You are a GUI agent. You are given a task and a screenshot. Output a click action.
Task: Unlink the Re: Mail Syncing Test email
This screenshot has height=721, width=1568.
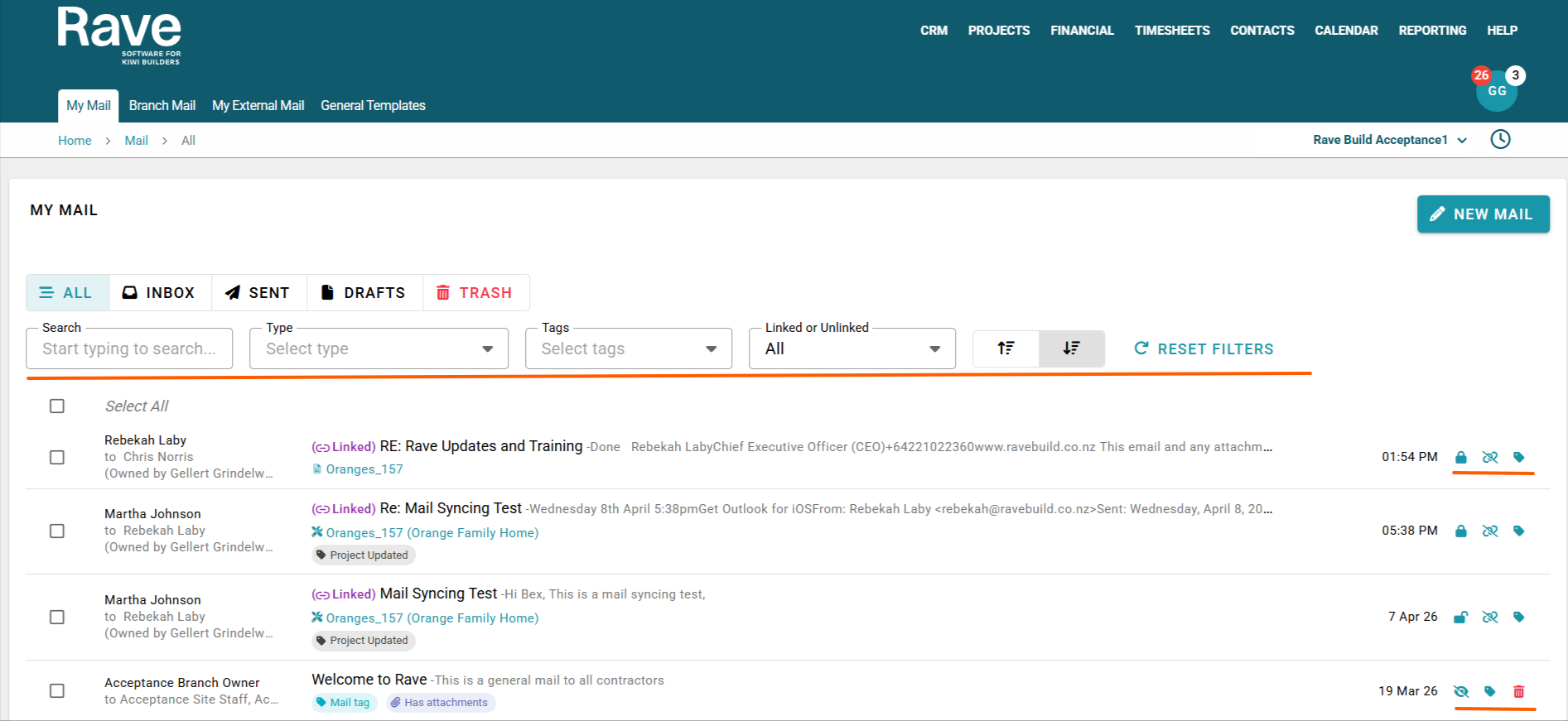(x=1490, y=531)
